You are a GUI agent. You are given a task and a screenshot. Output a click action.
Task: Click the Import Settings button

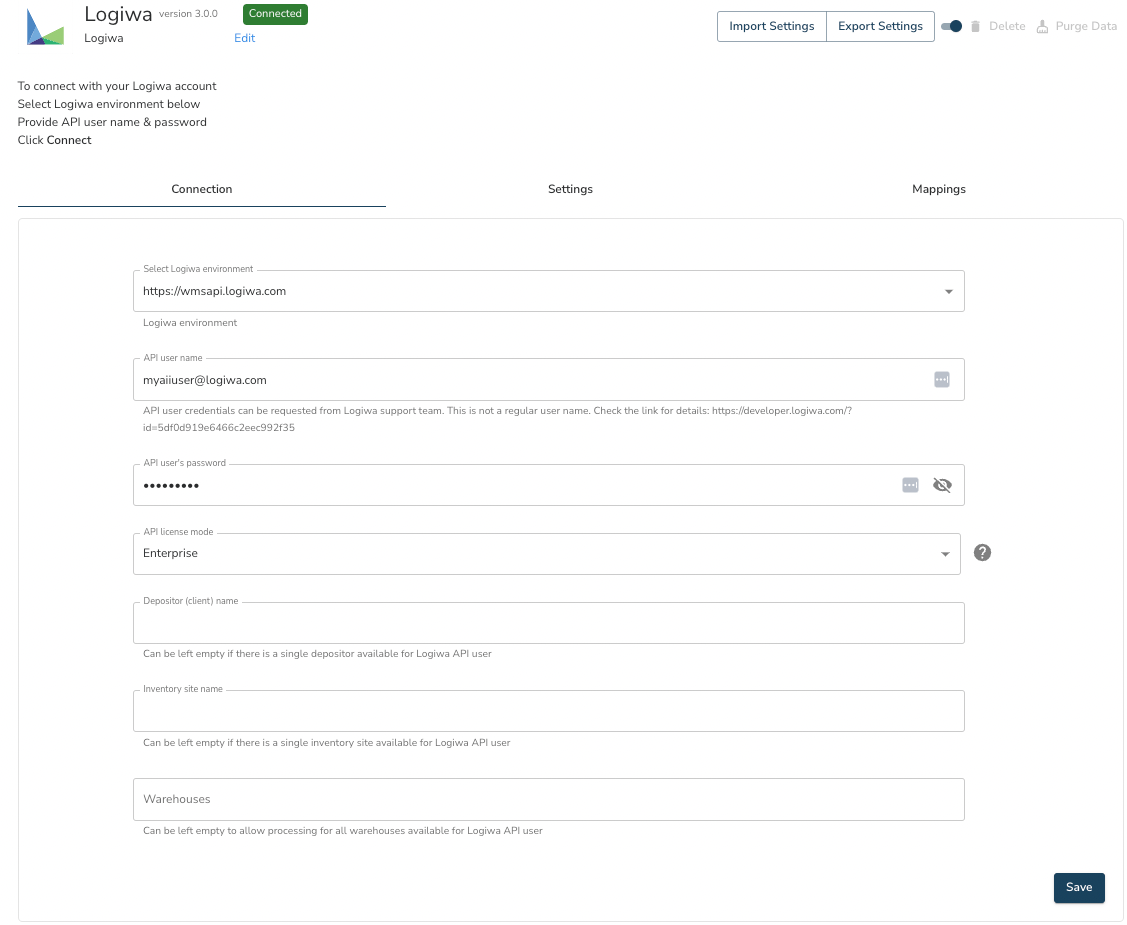click(x=772, y=27)
